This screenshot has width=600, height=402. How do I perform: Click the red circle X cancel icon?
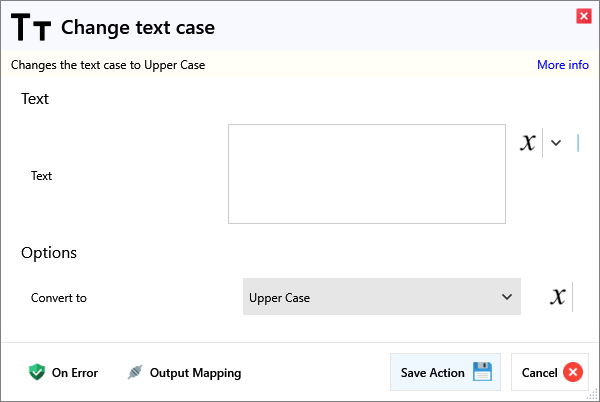click(x=572, y=373)
